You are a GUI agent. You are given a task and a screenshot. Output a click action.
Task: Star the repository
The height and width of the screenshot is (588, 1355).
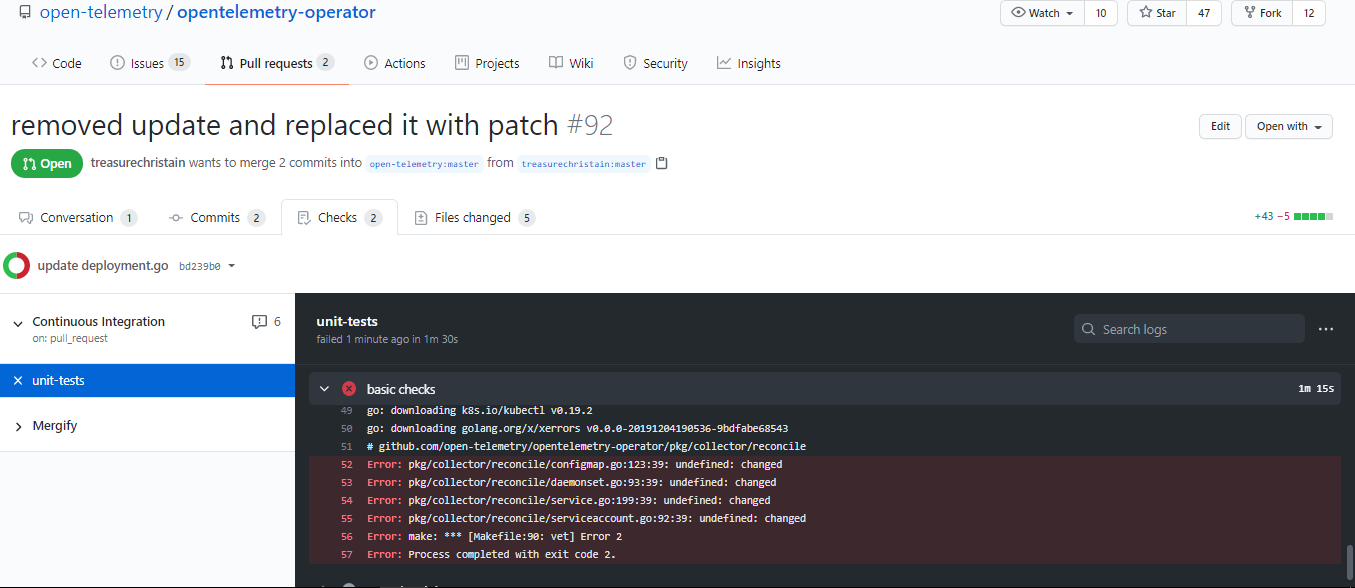tap(1157, 13)
